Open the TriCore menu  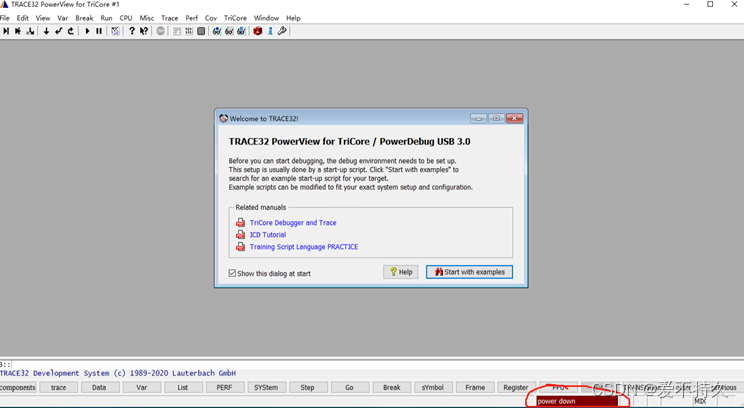click(235, 18)
